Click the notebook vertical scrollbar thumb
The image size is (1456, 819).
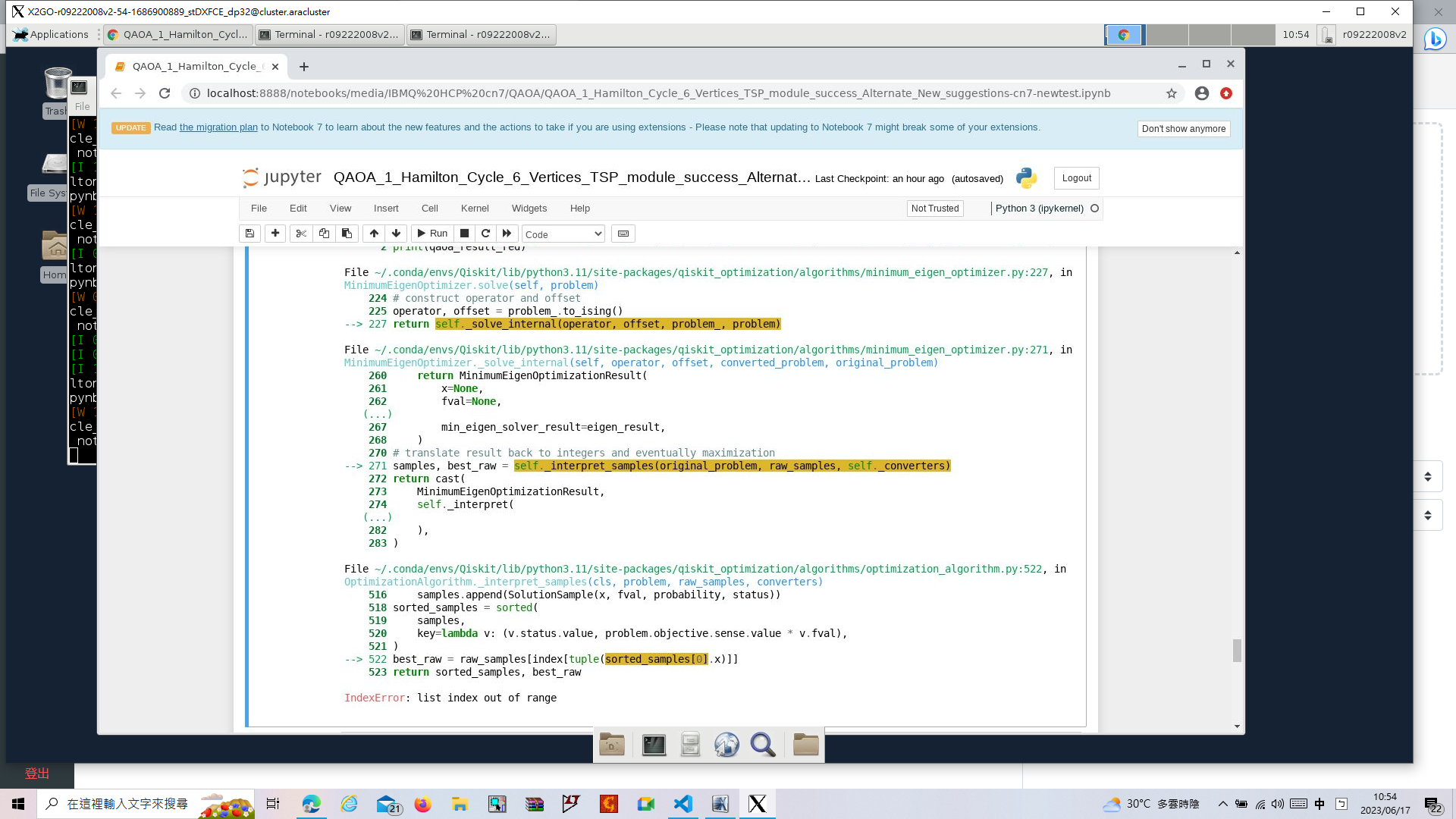click(1237, 651)
